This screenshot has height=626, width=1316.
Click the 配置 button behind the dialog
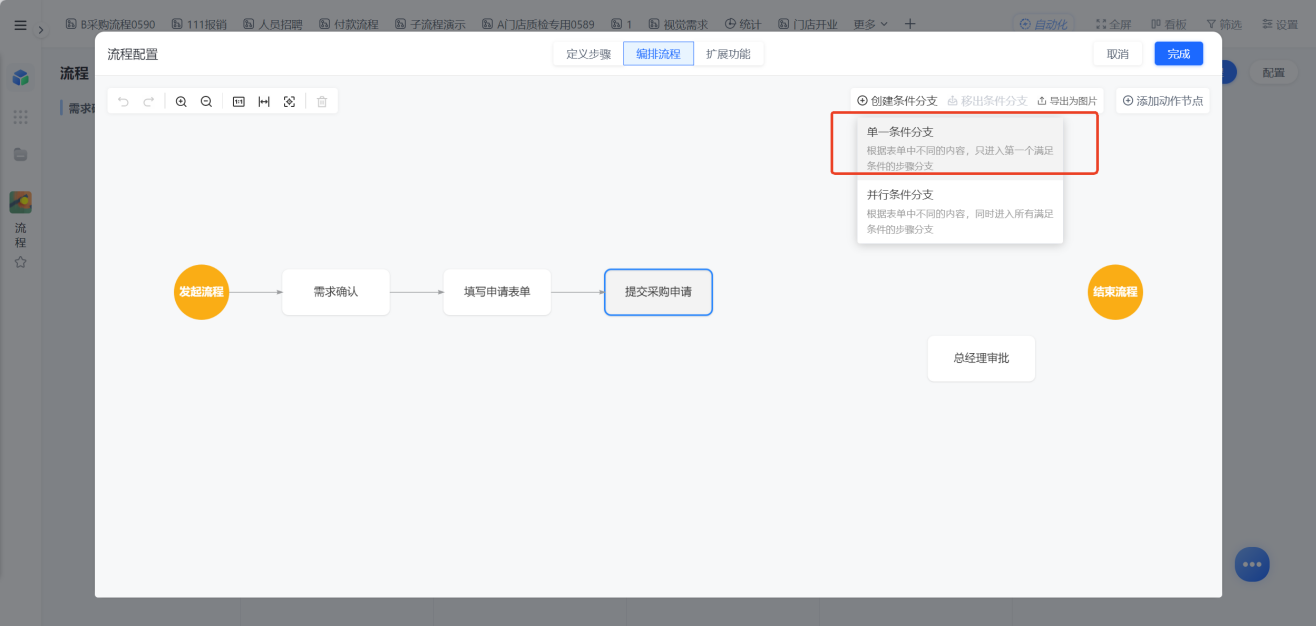(x=1273, y=72)
